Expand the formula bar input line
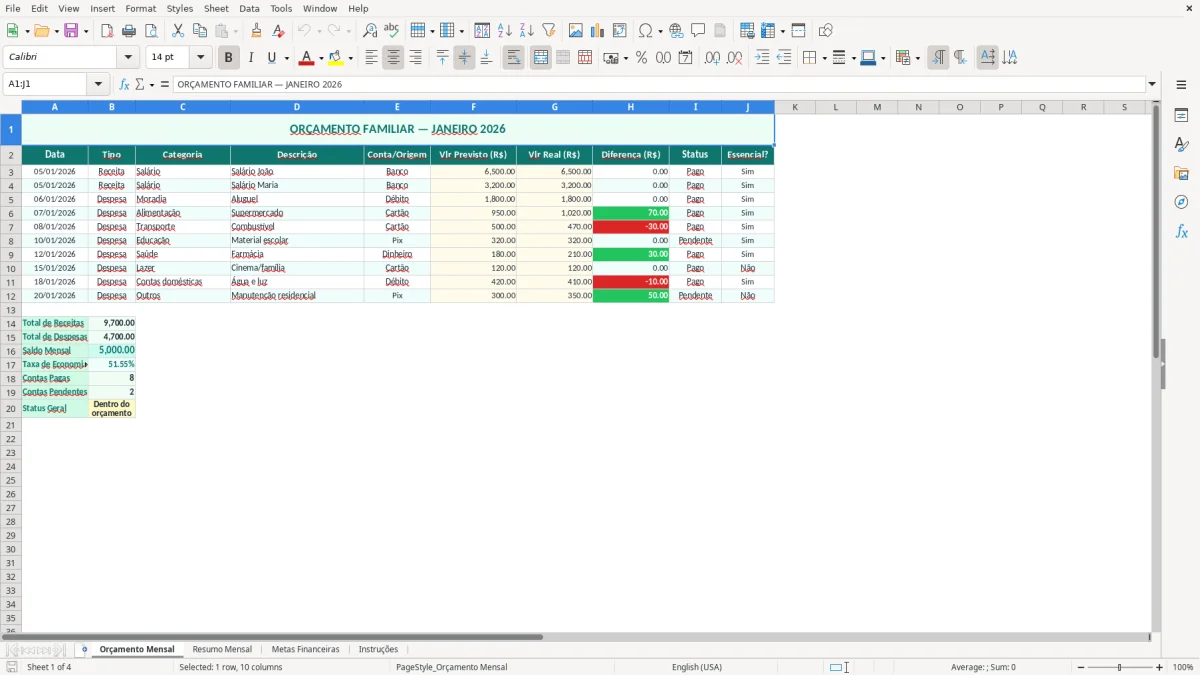Screen dimensions: 1200x675 pyautogui.click(x=1152, y=84)
